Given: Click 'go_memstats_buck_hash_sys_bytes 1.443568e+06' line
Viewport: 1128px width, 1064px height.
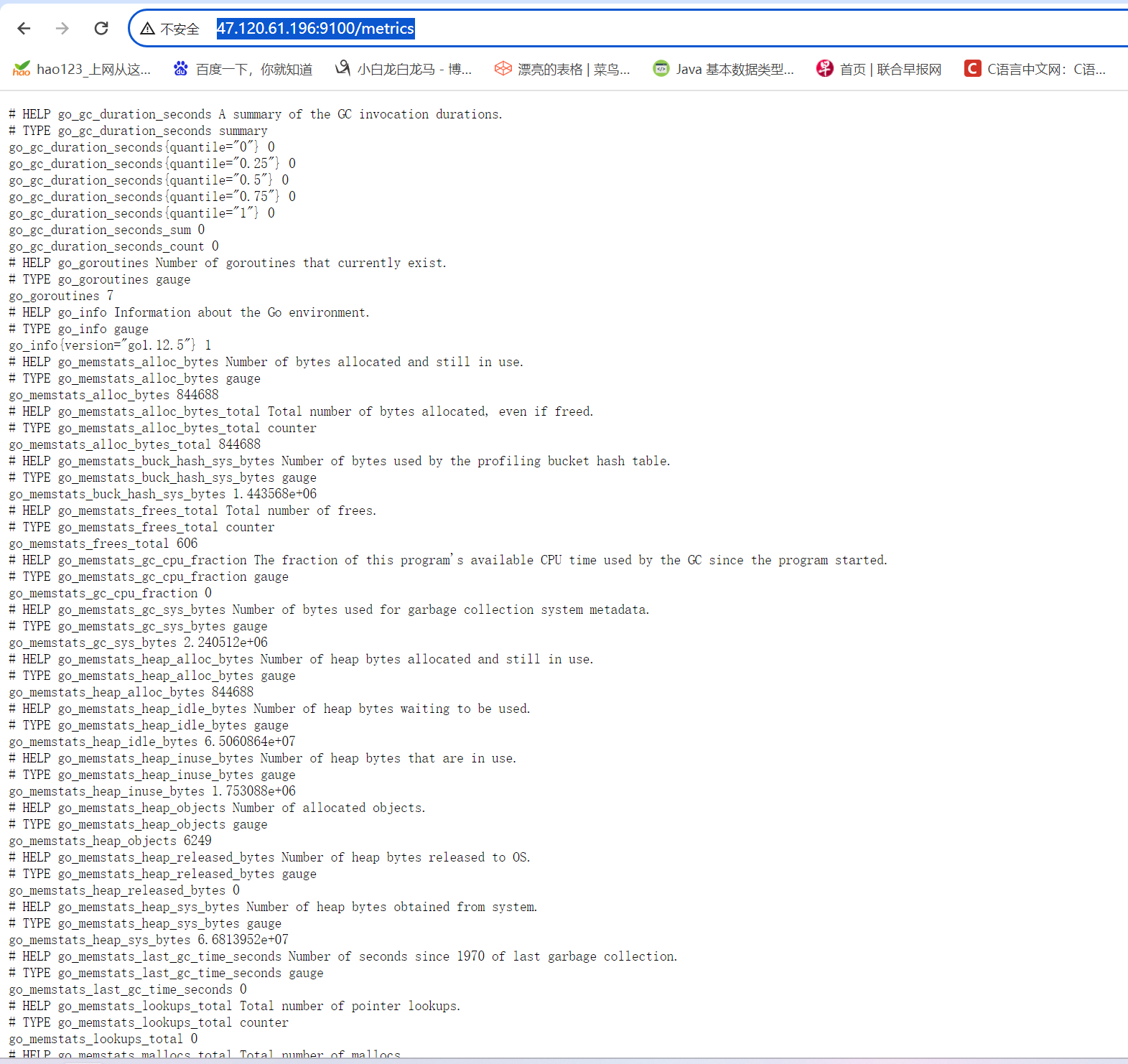Looking at the screenshot, I should pos(163,494).
